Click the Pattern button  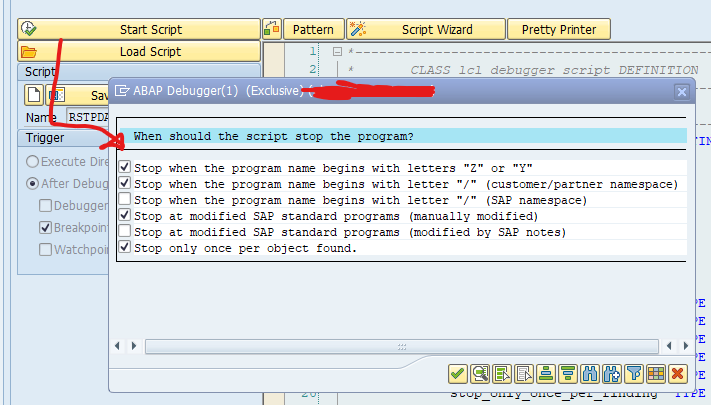coord(313,29)
